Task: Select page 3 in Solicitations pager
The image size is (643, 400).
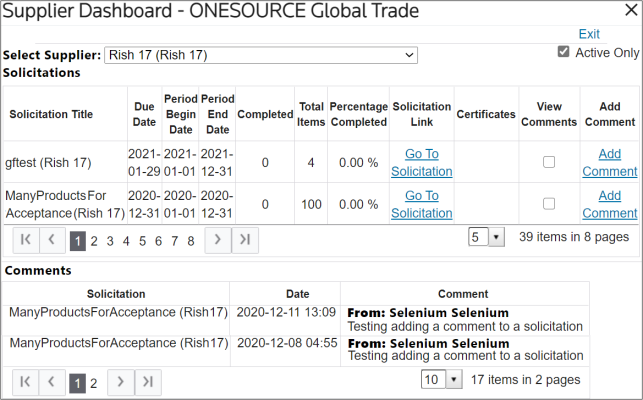Action: pos(110,241)
